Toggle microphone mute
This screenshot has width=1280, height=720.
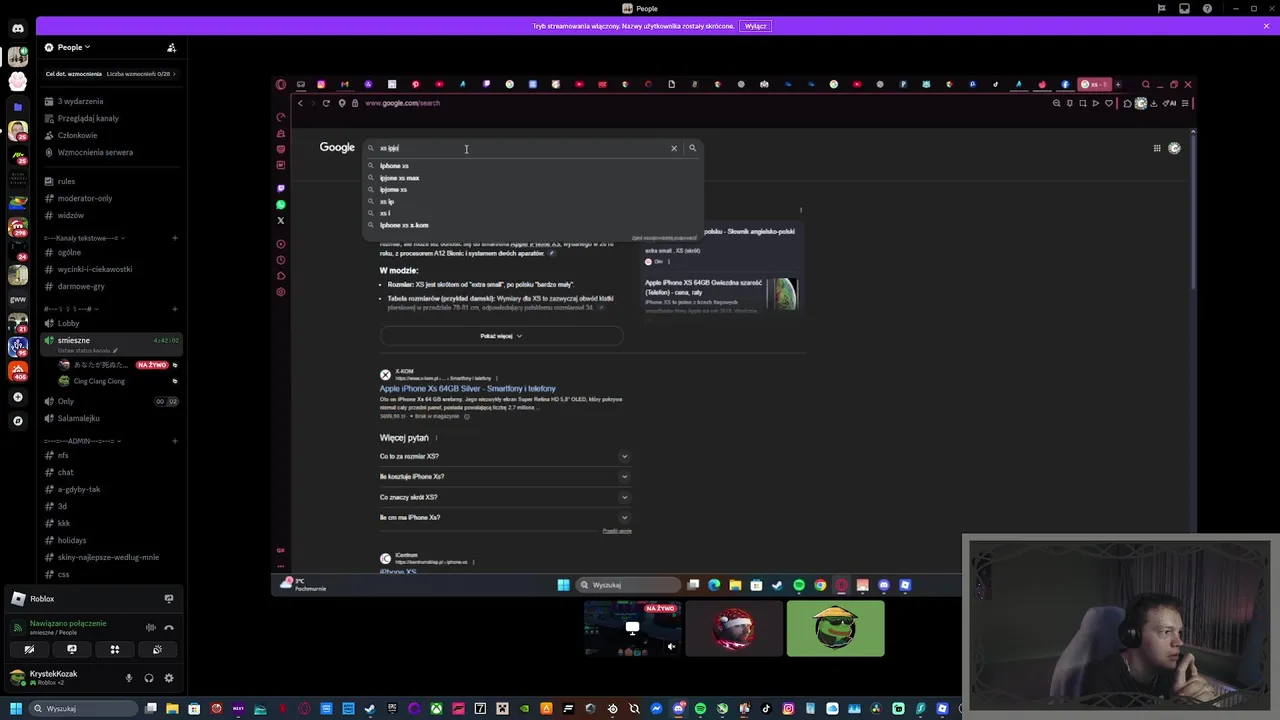(128, 678)
